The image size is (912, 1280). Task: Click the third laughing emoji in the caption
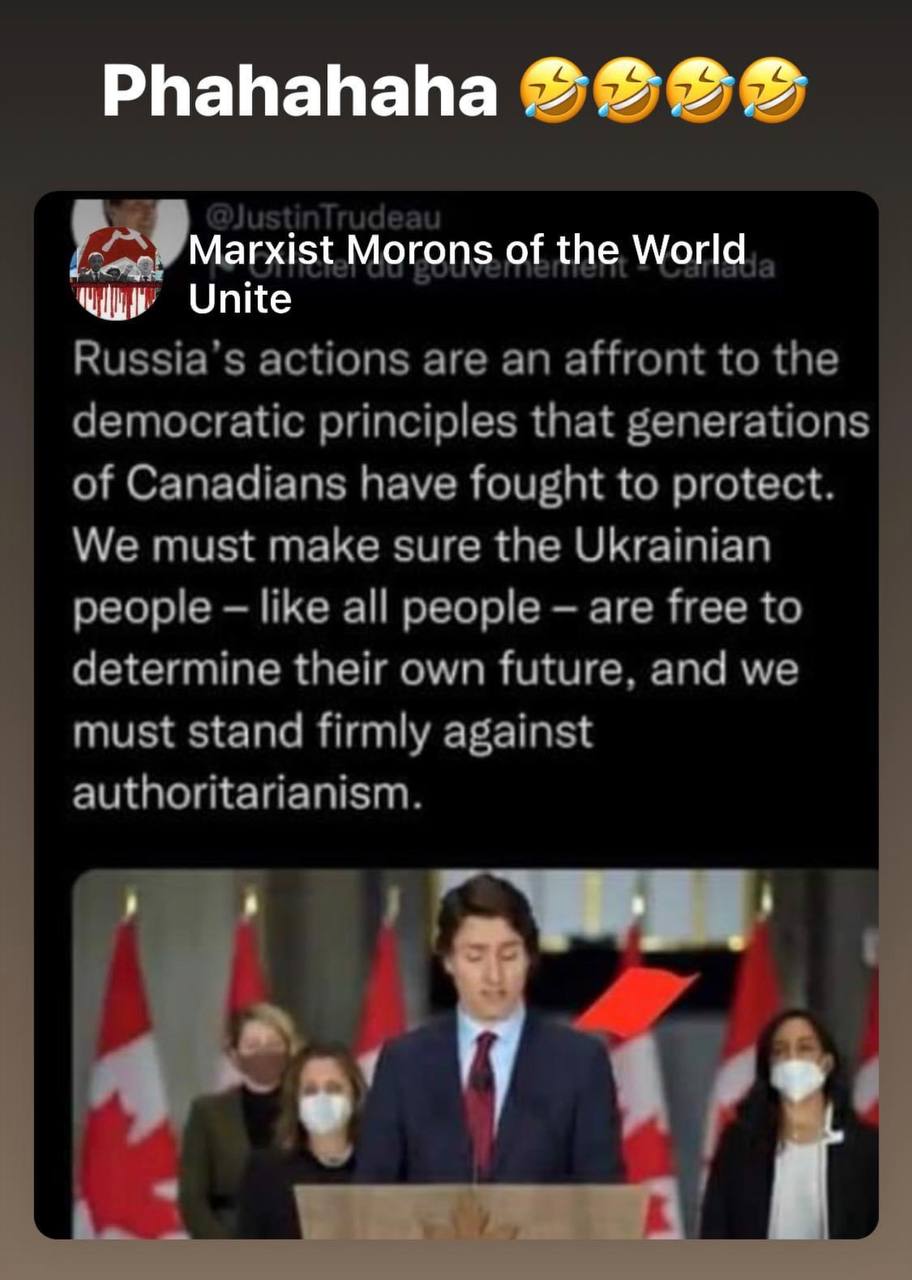[x=701, y=90]
